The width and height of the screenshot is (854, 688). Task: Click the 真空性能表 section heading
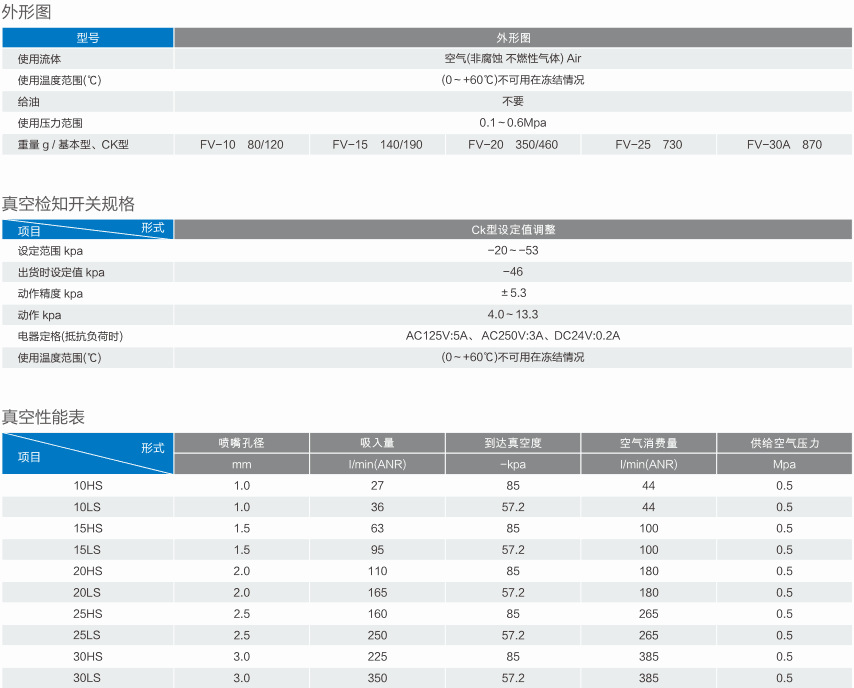(x=42, y=418)
